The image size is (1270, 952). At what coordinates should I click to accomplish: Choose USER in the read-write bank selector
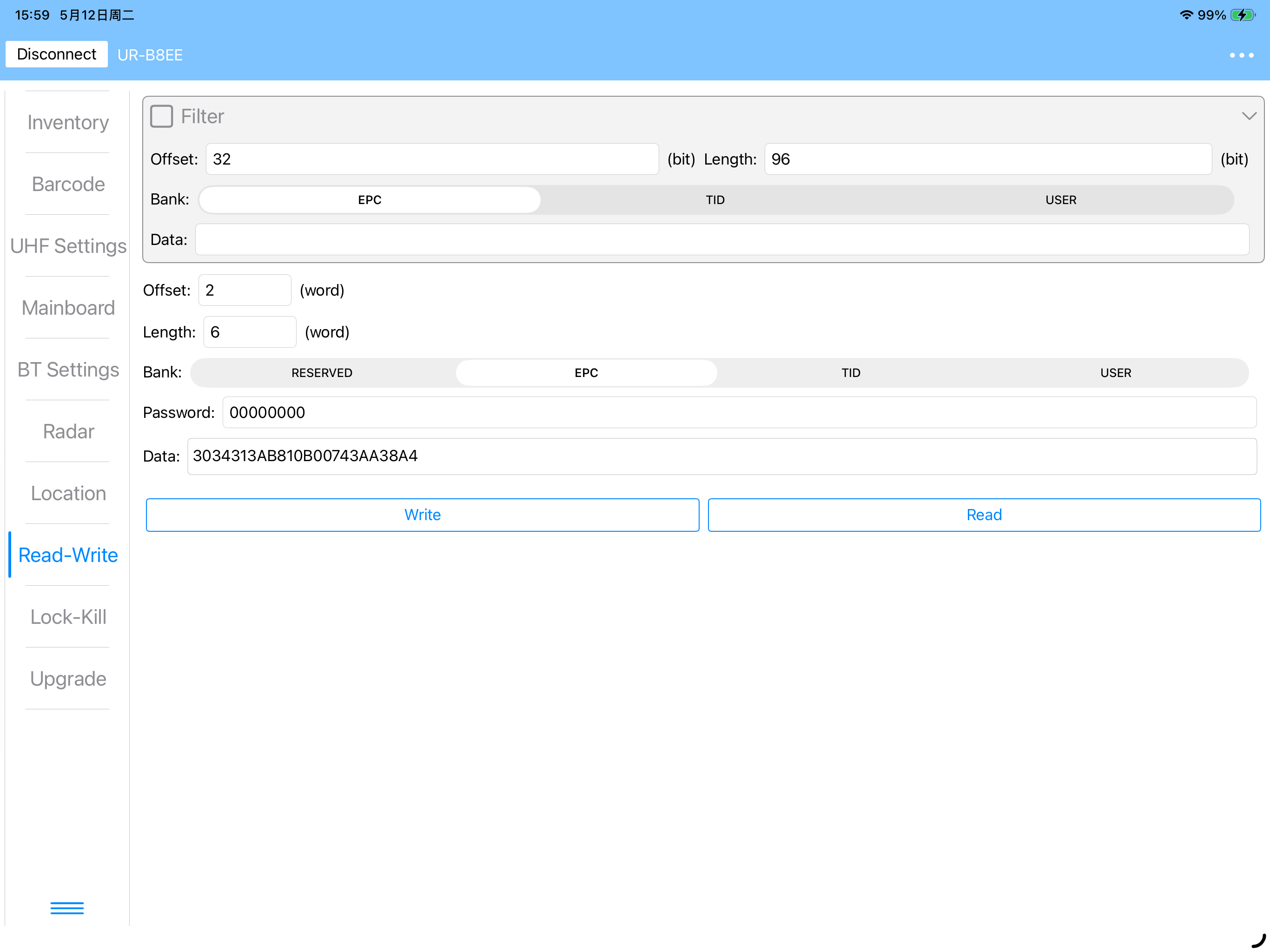(x=1116, y=373)
